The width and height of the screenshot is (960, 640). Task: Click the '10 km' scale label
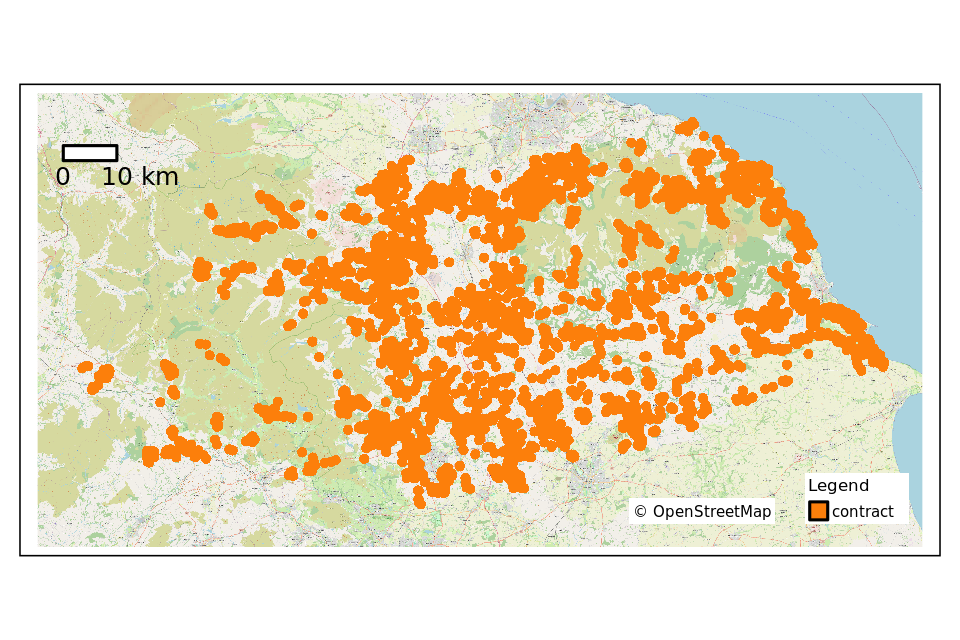coord(140,177)
